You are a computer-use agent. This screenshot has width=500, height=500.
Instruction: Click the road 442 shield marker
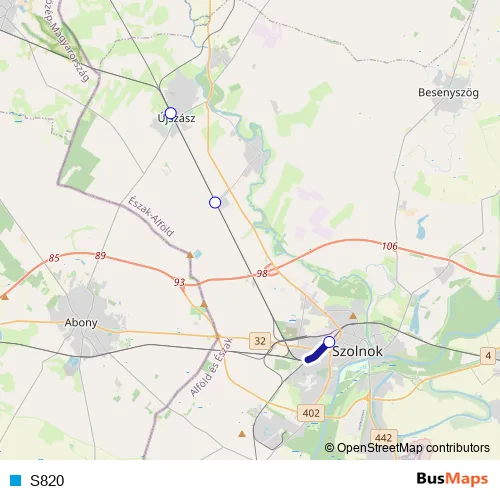(x=384, y=437)
